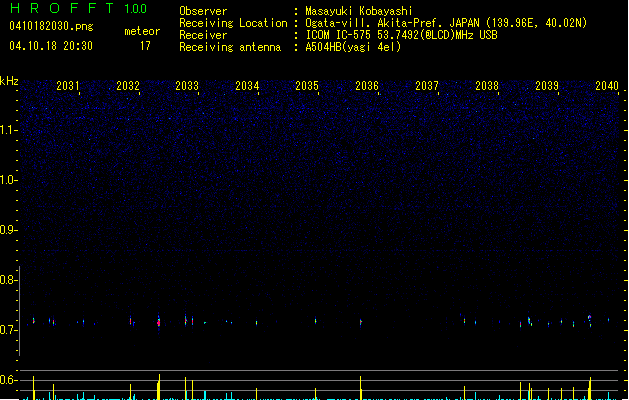This screenshot has width=629, height=400.
Task: Select the filename 0410182030.png
Action: point(51,27)
